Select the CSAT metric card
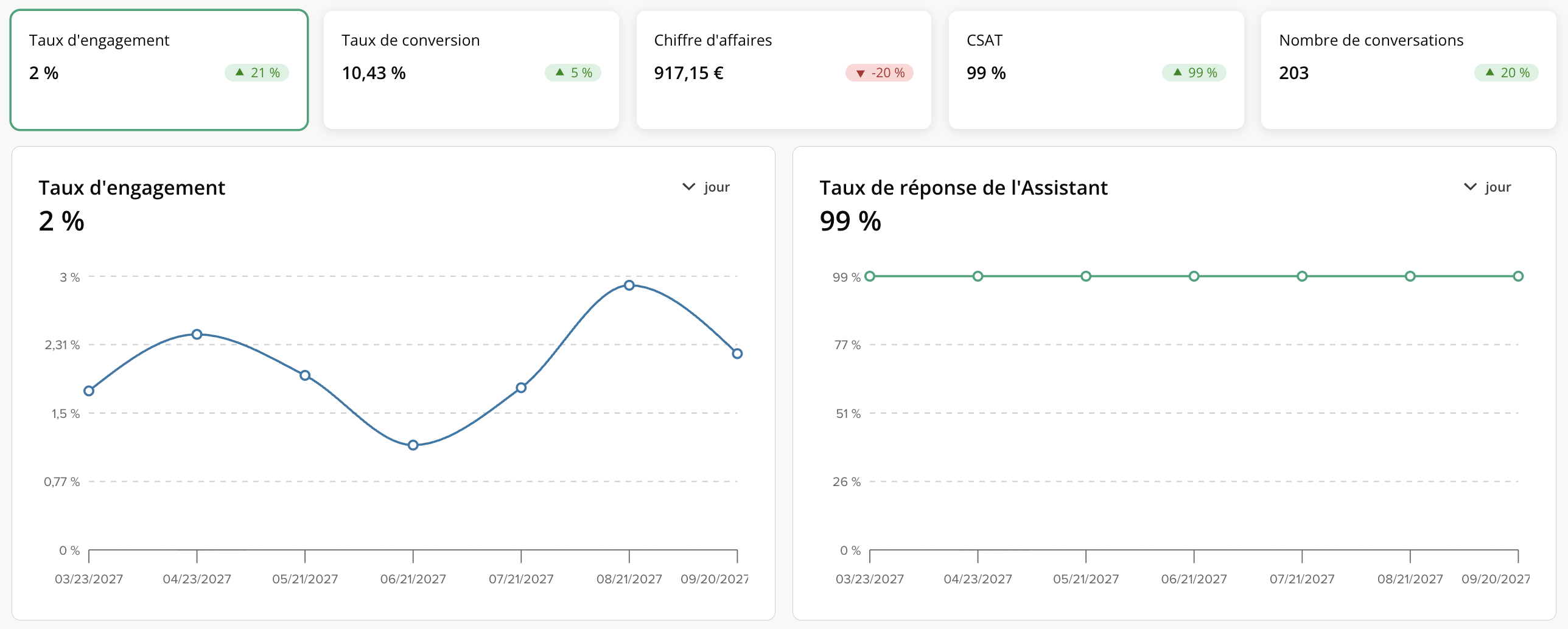Screen dimensions: 1568x629 coord(1096,70)
